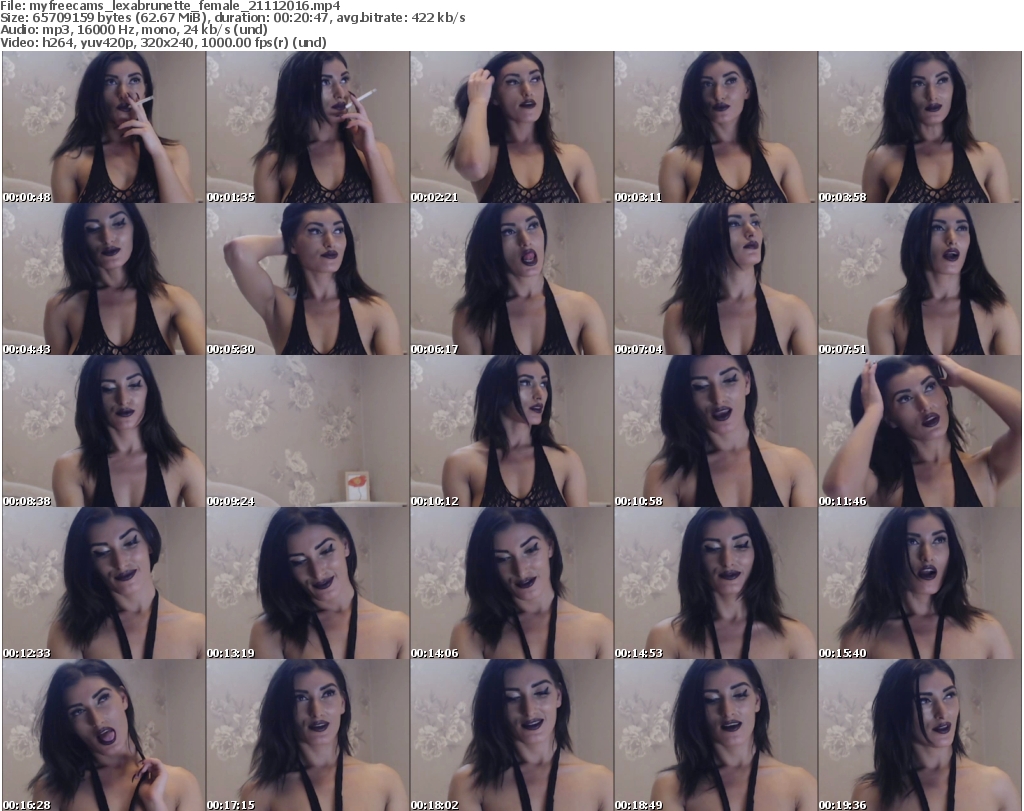Click the Video h264 info line

tap(163, 42)
